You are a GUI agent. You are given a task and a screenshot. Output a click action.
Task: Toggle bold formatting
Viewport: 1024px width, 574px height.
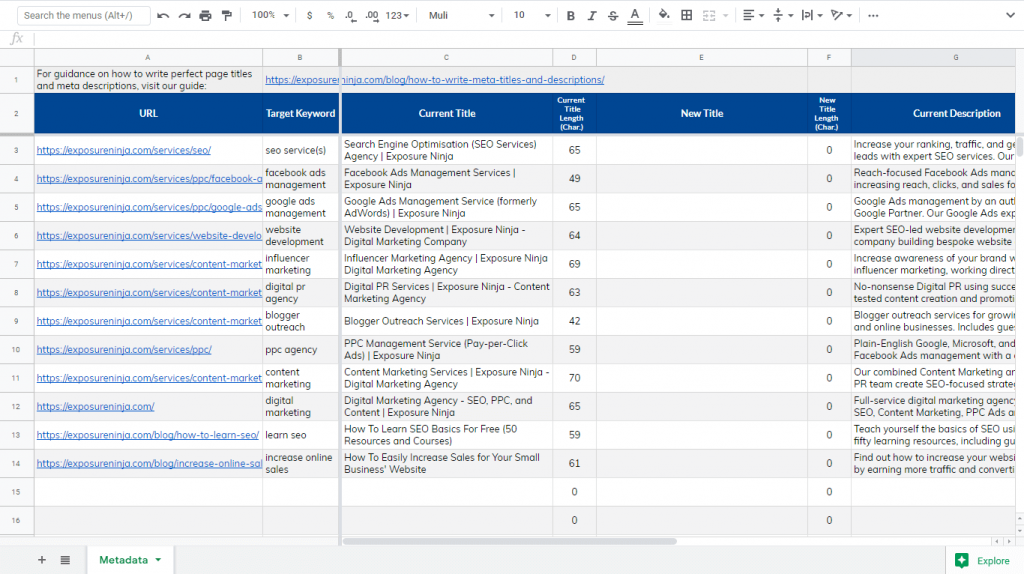tap(571, 16)
